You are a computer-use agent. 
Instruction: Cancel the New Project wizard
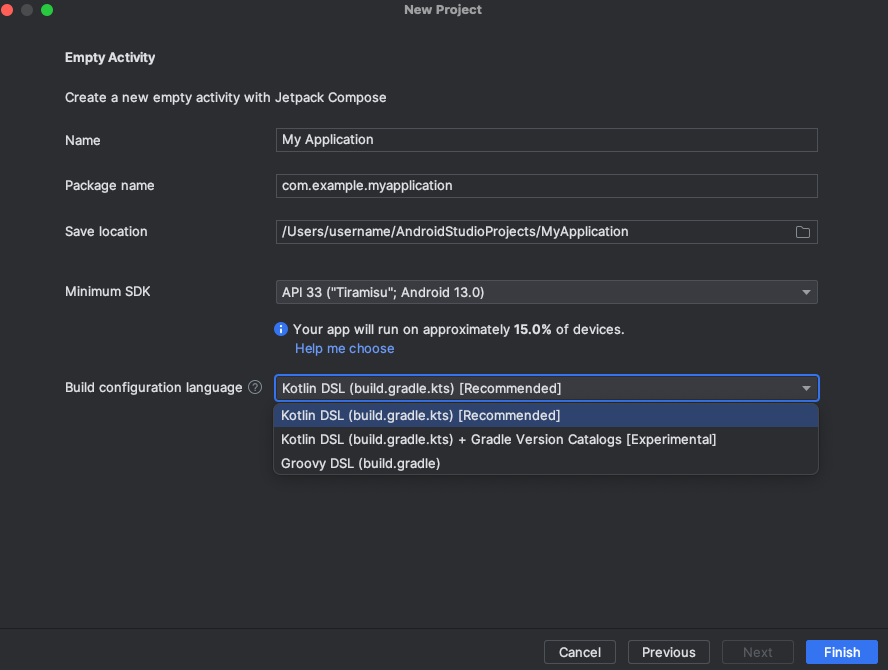pos(580,651)
